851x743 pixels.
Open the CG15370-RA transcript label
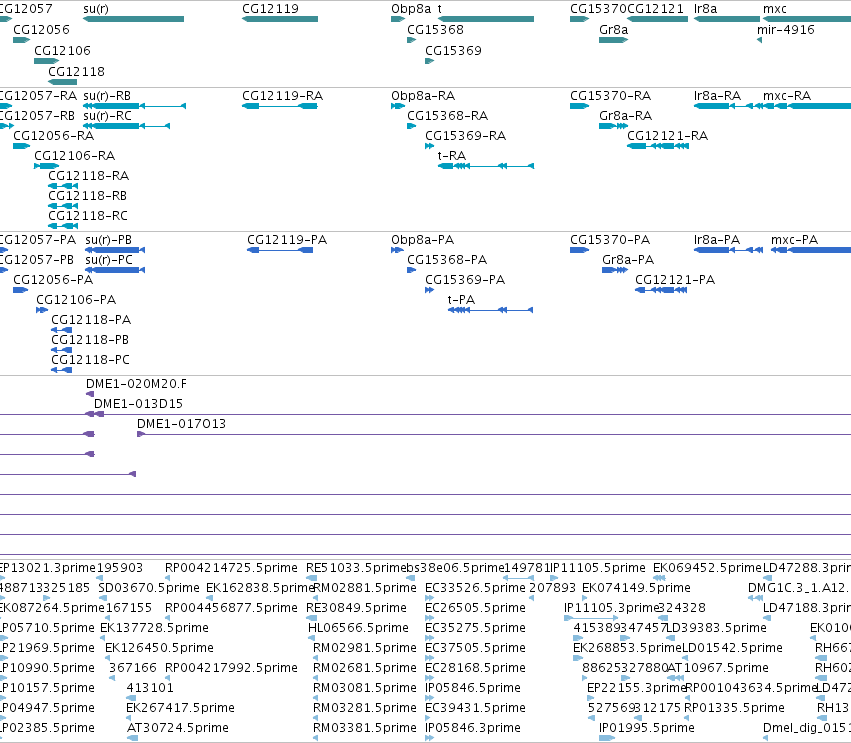[x=610, y=96]
